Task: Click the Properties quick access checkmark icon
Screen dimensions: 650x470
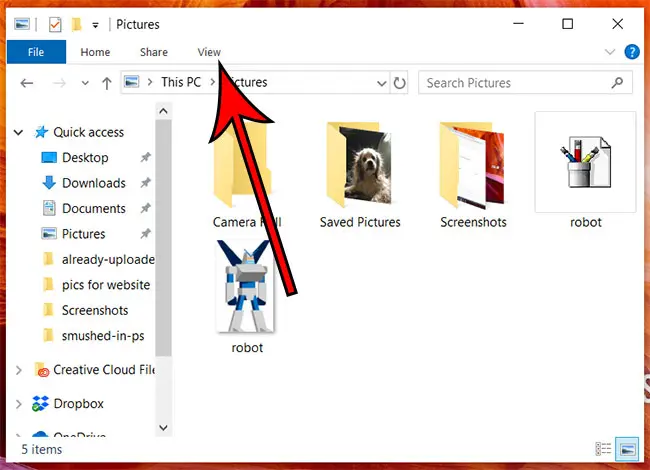Action: tap(55, 25)
